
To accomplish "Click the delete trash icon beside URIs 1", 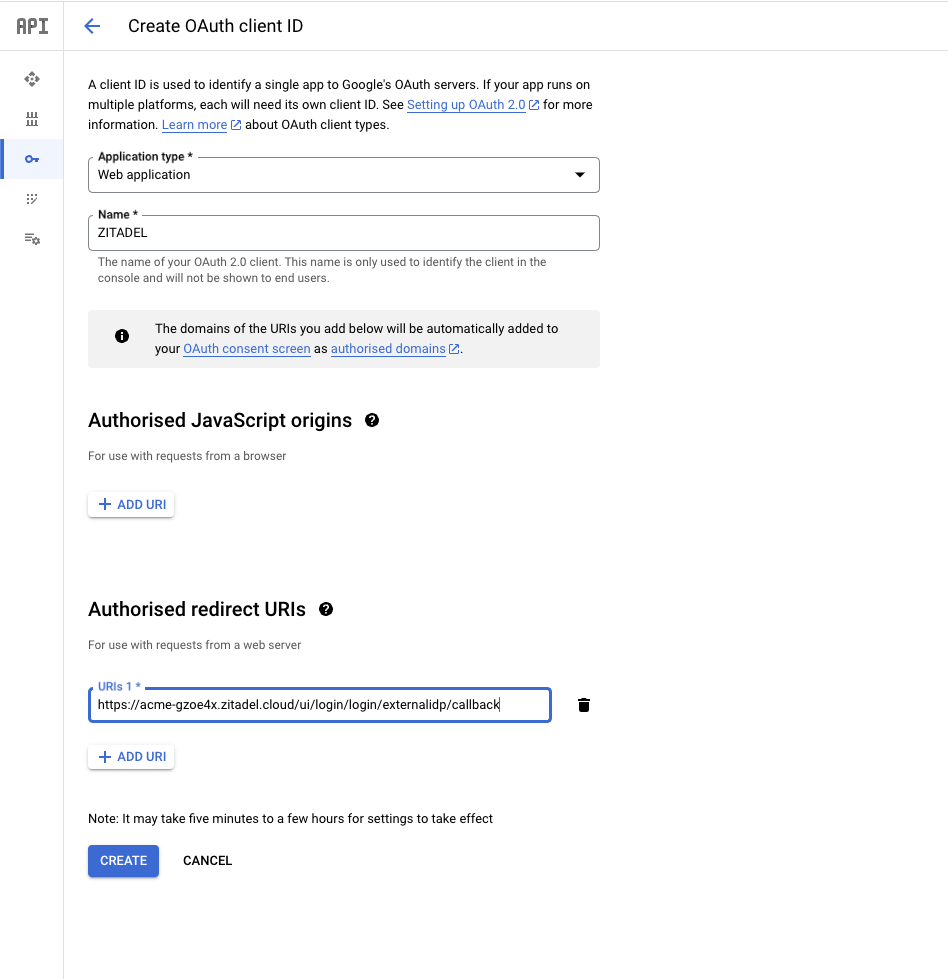I will point(583,704).
